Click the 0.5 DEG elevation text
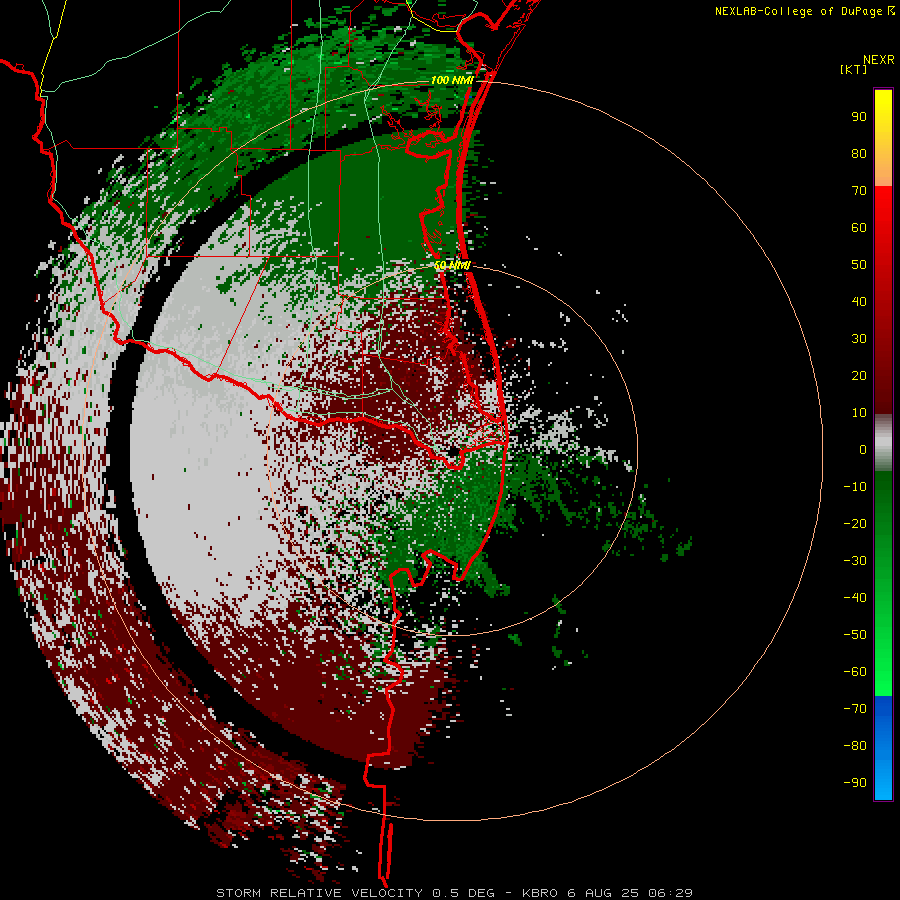 click(463, 893)
